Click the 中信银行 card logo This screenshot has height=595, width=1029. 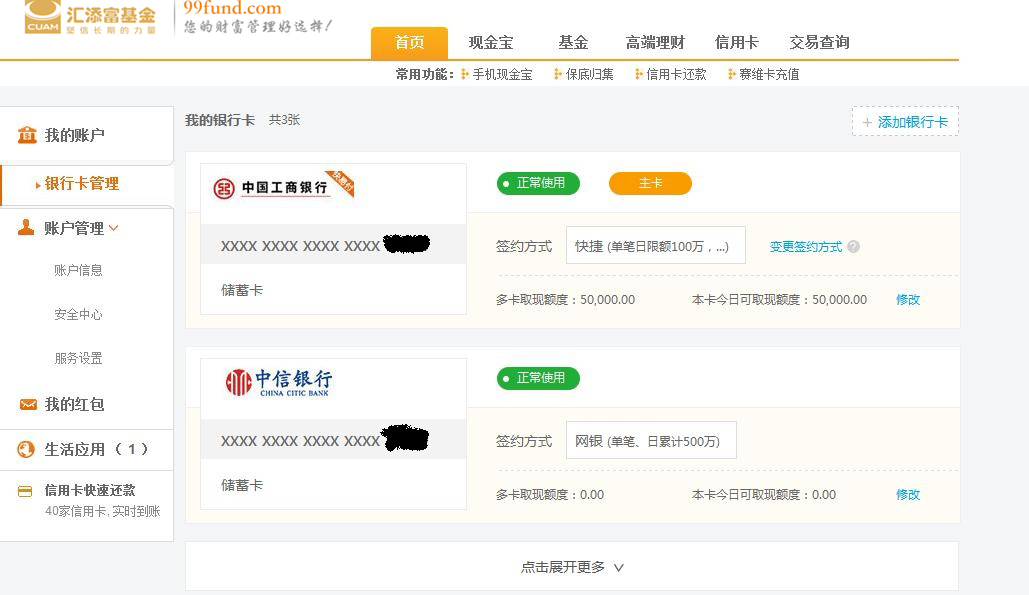(278, 382)
